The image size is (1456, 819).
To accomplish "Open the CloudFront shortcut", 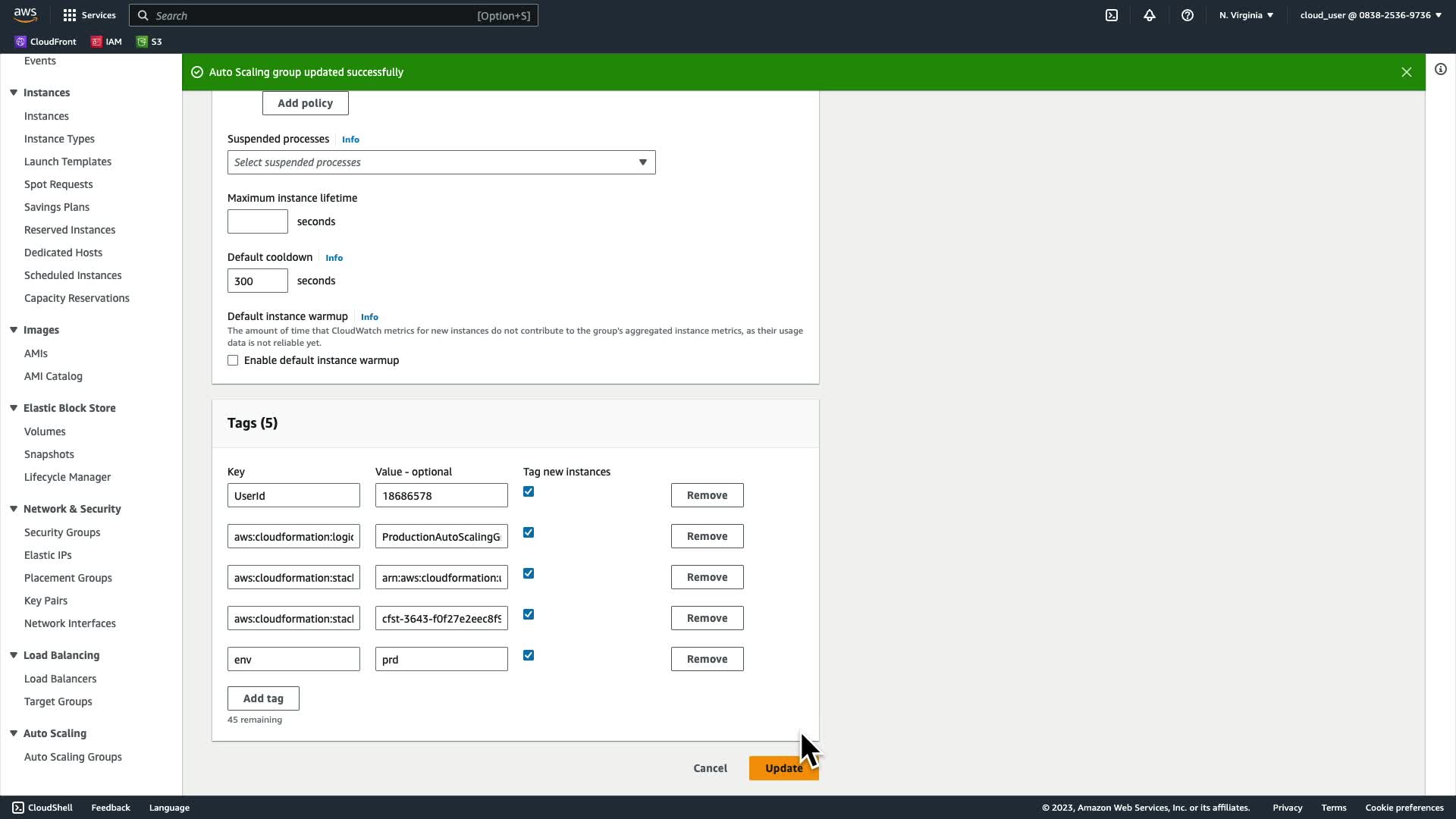I will click(45, 42).
